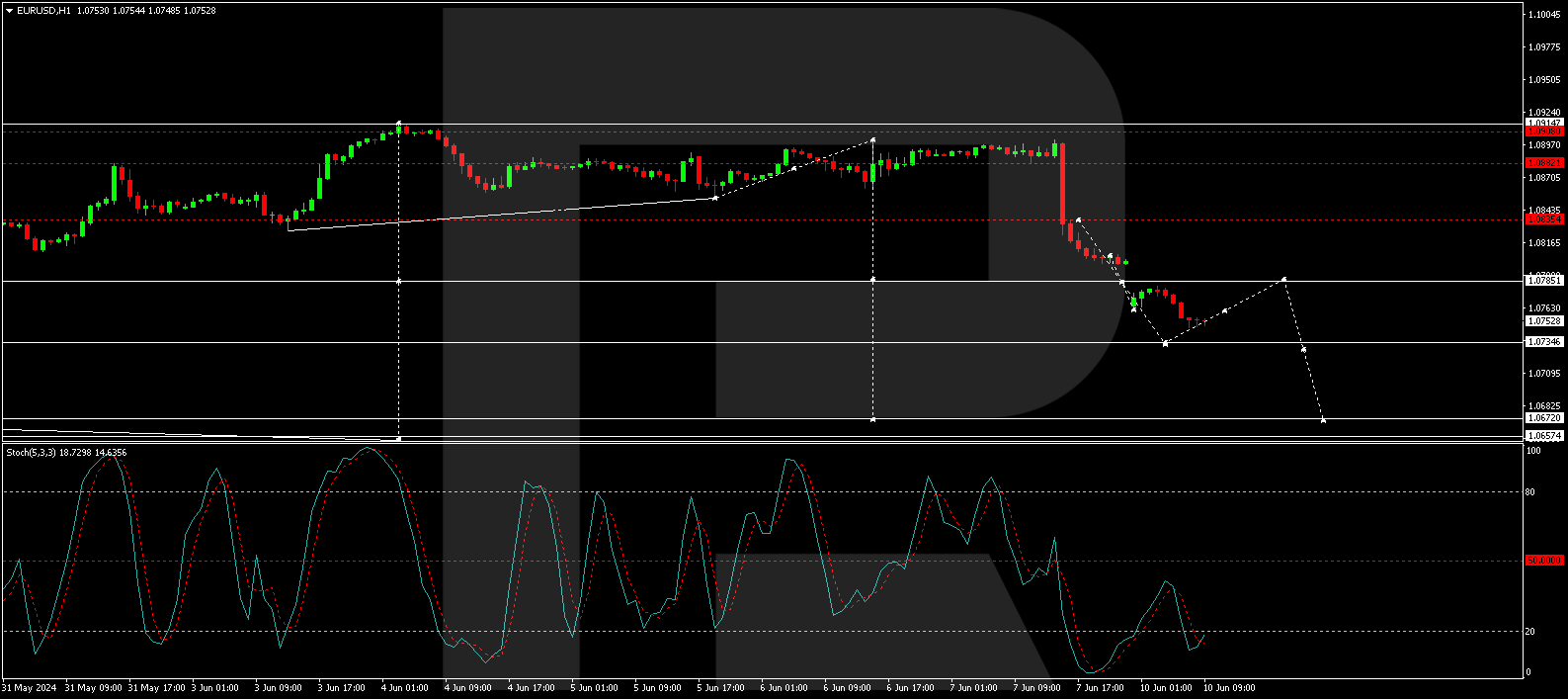Click the 1.08165 price axis value
Viewport: 1568px width, 699px height.
(x=1544, y=243)
